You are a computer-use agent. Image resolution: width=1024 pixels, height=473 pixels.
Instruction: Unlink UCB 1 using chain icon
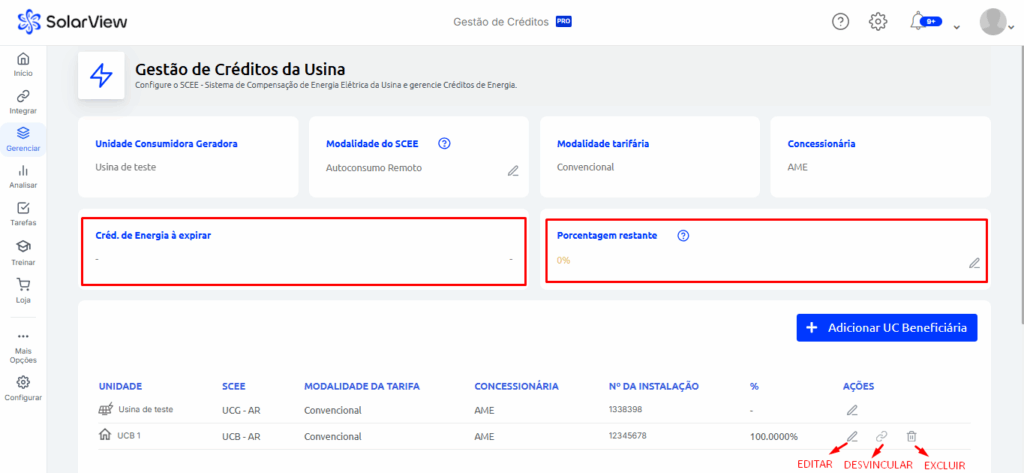pyautogui.click(x=881, y=436)
